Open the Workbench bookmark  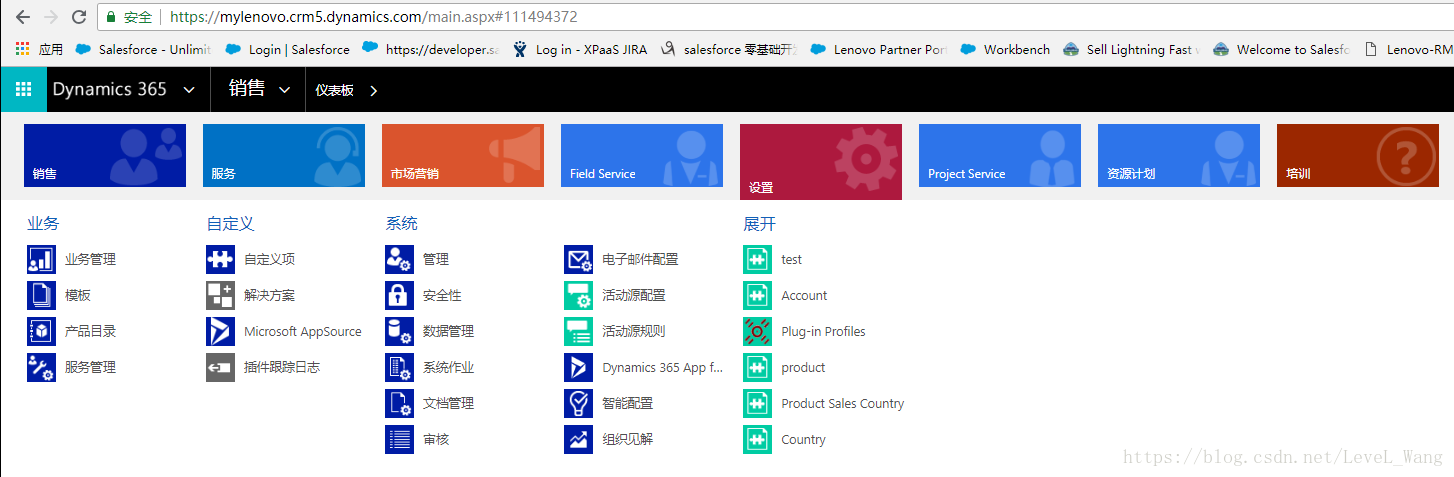pos(1005,49)
